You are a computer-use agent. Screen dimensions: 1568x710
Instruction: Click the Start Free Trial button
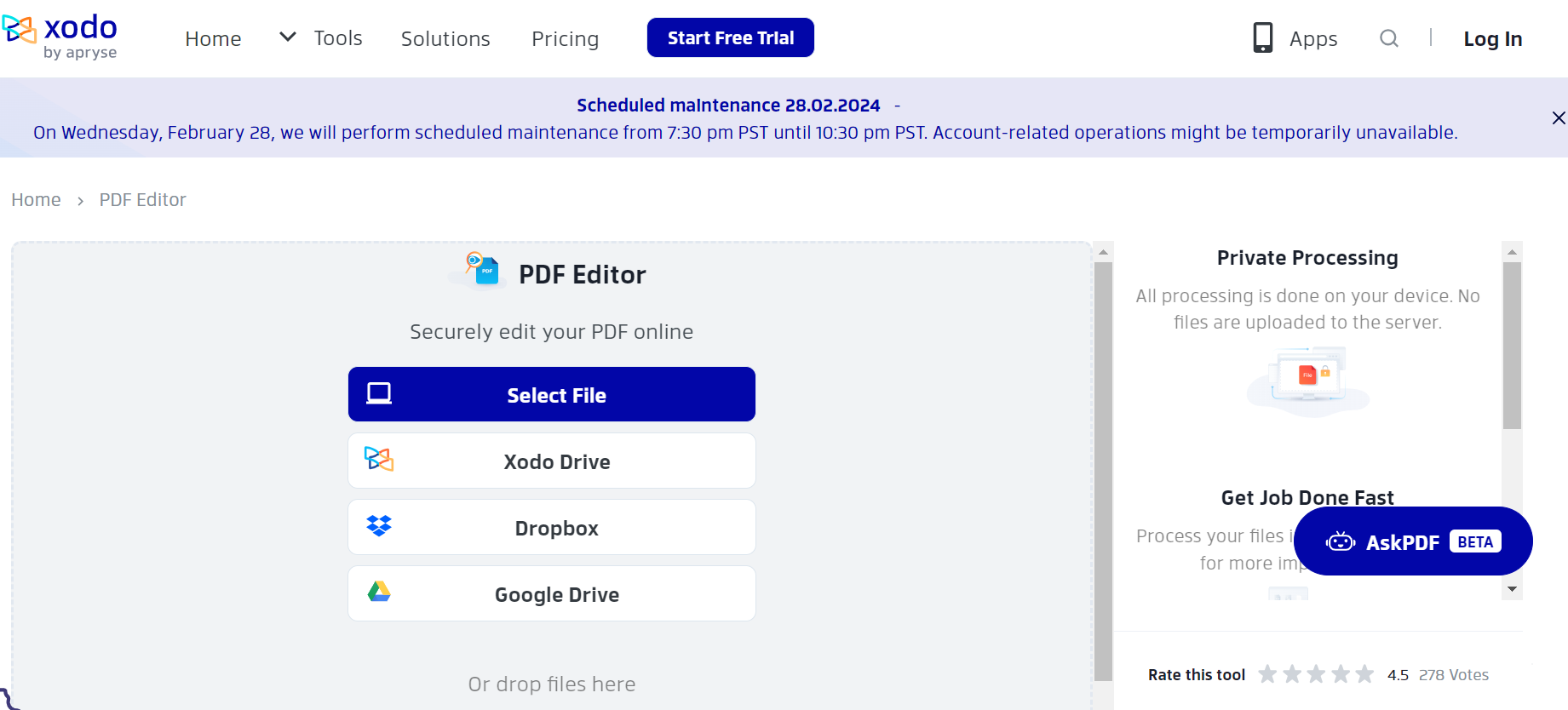point(730,37)
